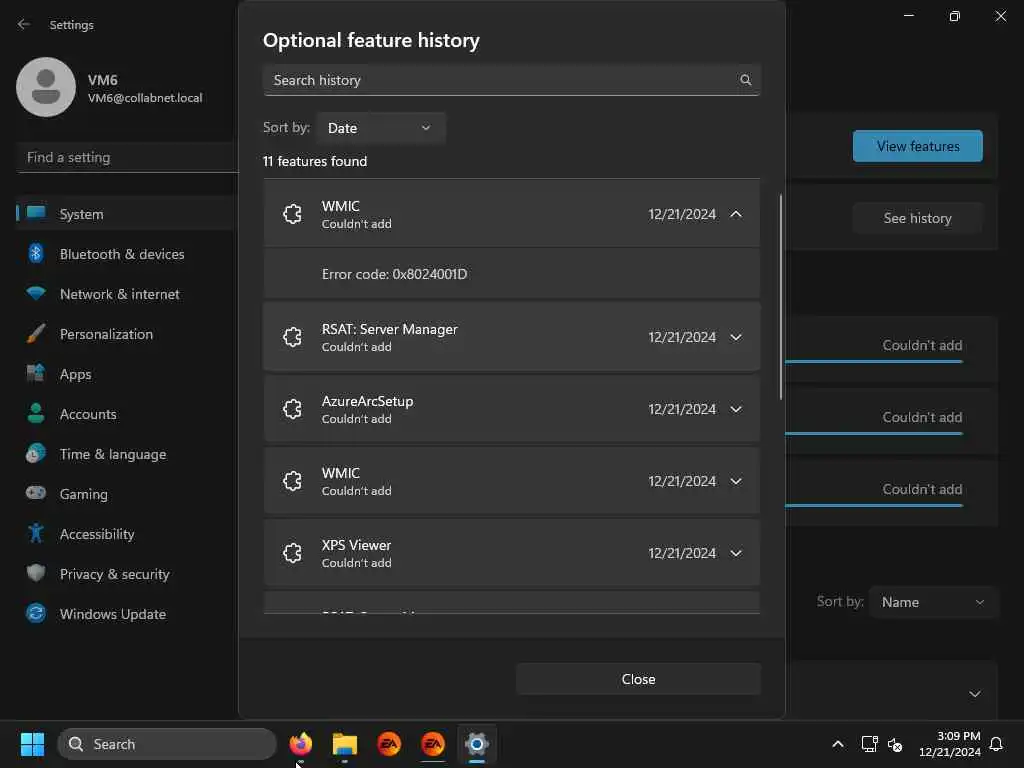The width and height of the screenshot is (1024, 768).
Task: Click the search magnifier in Search history
Action: [745, 80]
